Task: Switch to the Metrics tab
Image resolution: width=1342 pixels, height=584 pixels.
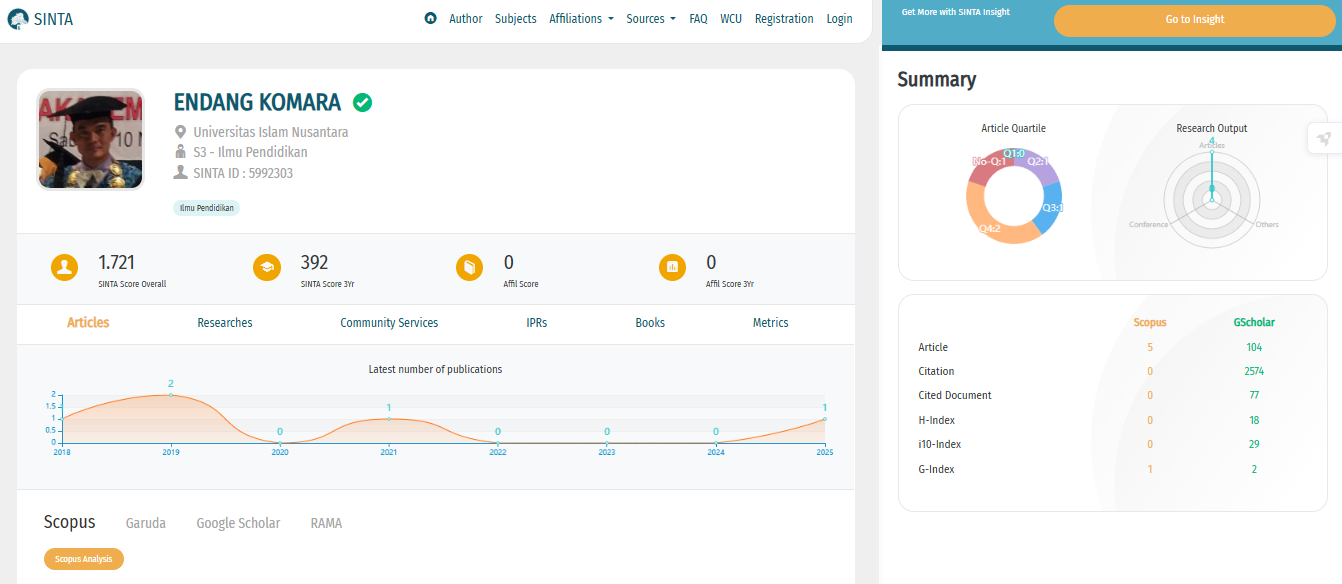Action: pos(771,323)
